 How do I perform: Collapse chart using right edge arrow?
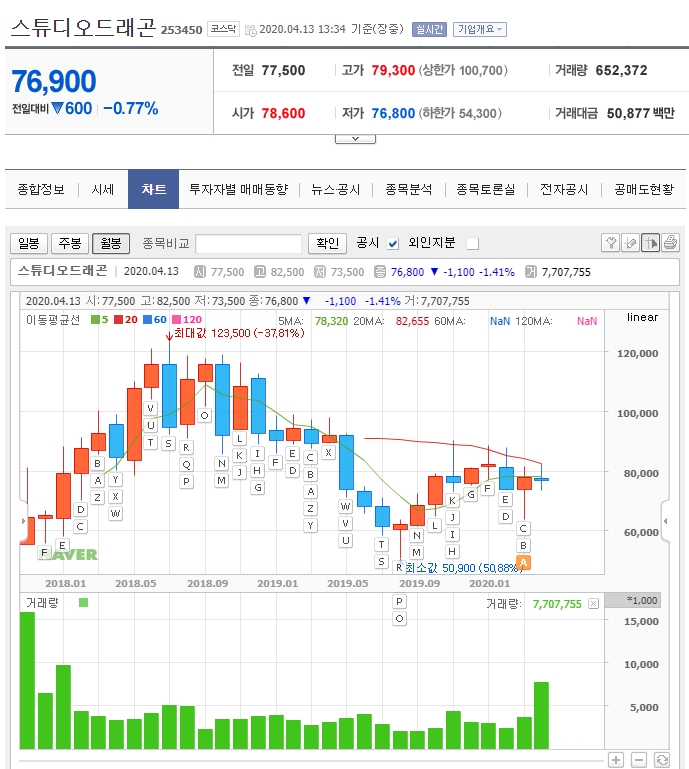[x=665, y=521]
